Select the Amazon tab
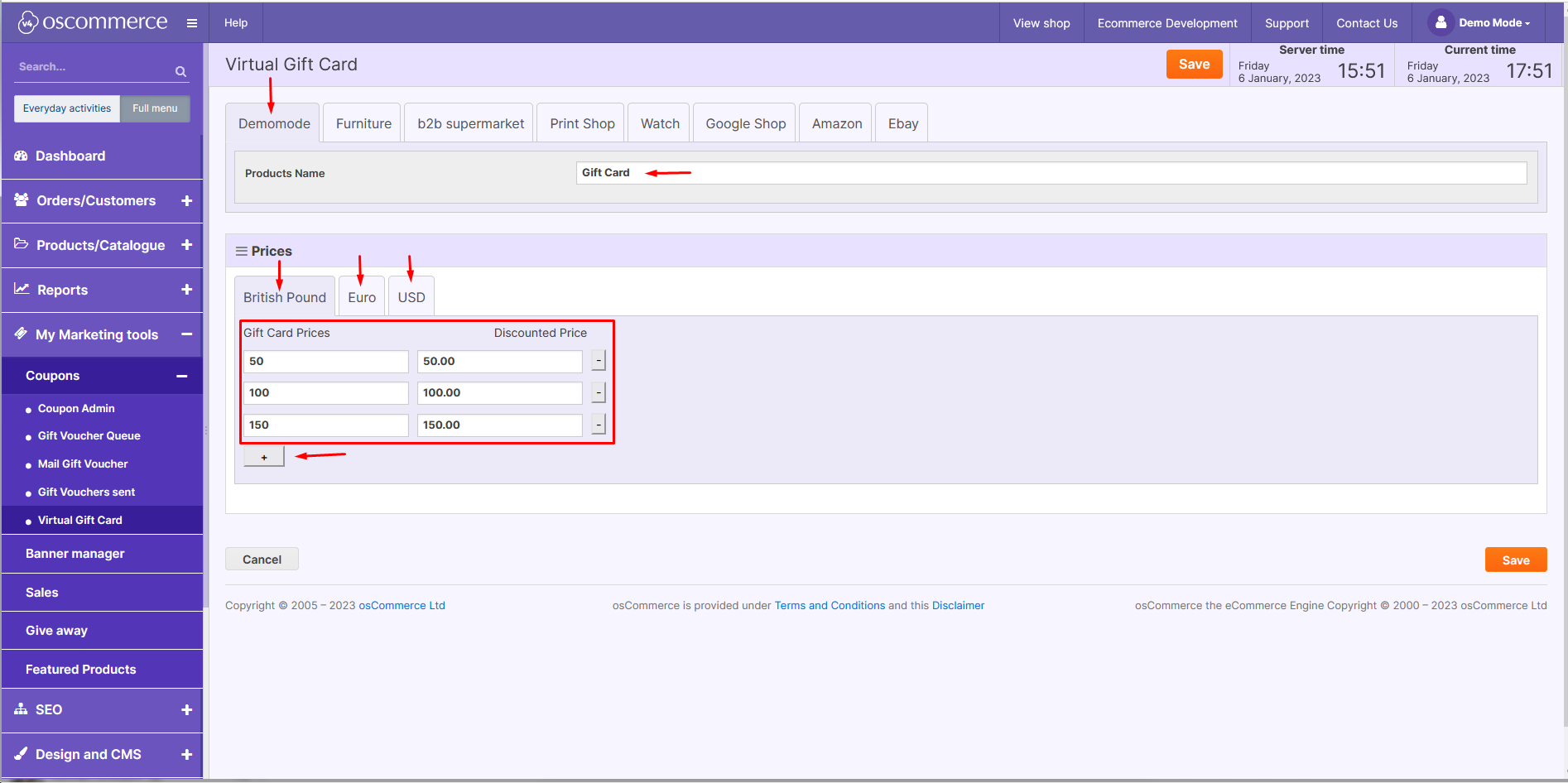This screenshot has height=783, width=1568. coord(836,123)
